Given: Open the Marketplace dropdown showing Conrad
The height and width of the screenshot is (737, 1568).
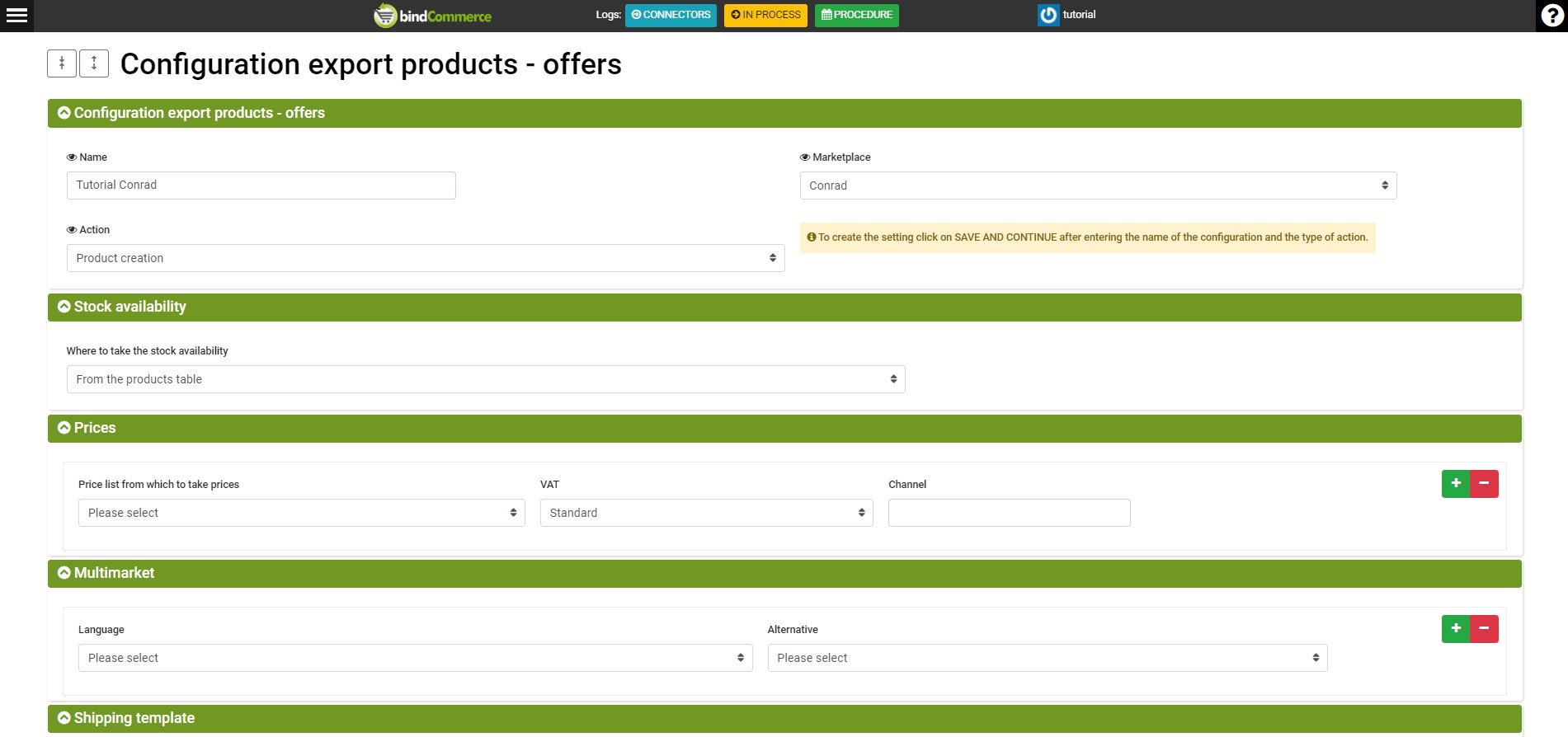Looking at the screenshot, I should 1097,185.
